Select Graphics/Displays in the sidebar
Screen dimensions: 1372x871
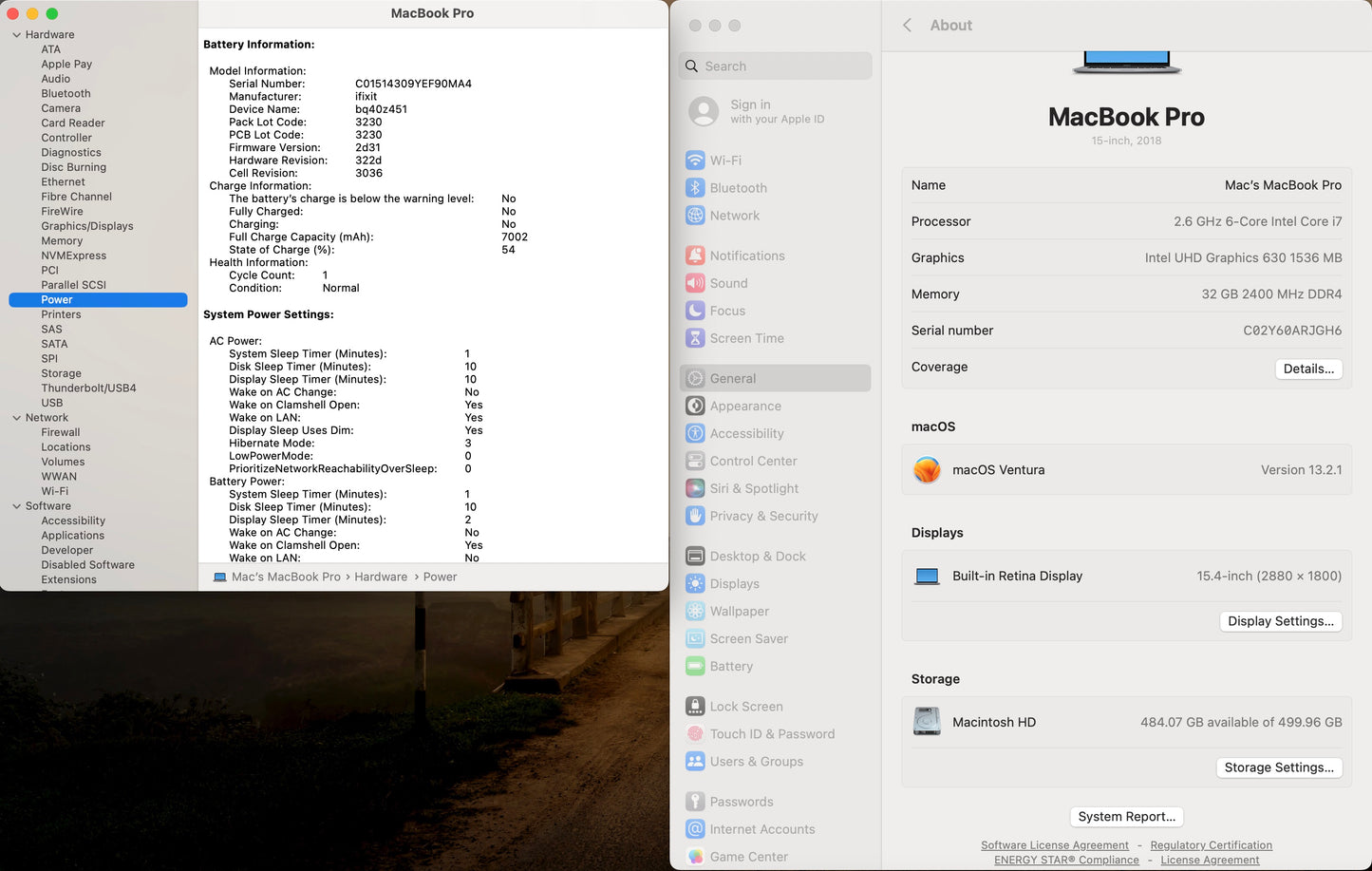click(87, 226)
